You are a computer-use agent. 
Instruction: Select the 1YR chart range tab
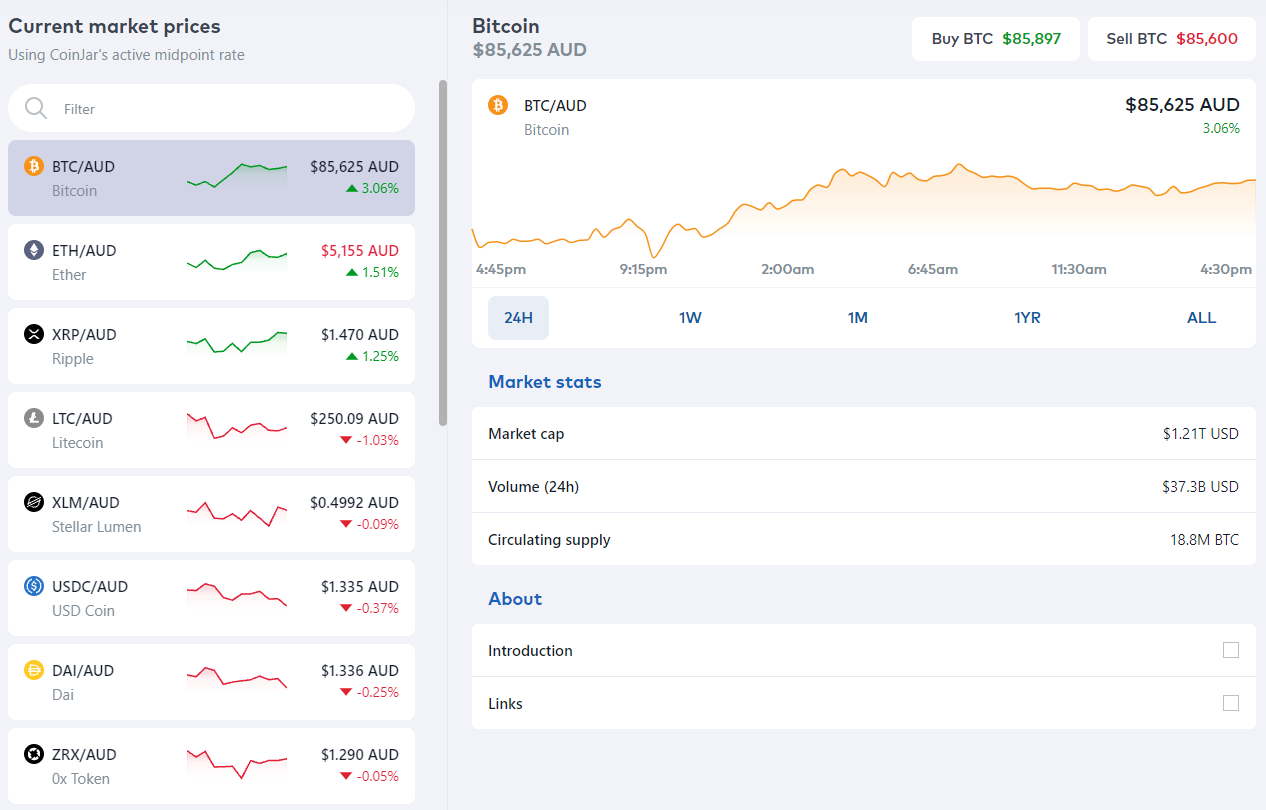pos(1027,318)
